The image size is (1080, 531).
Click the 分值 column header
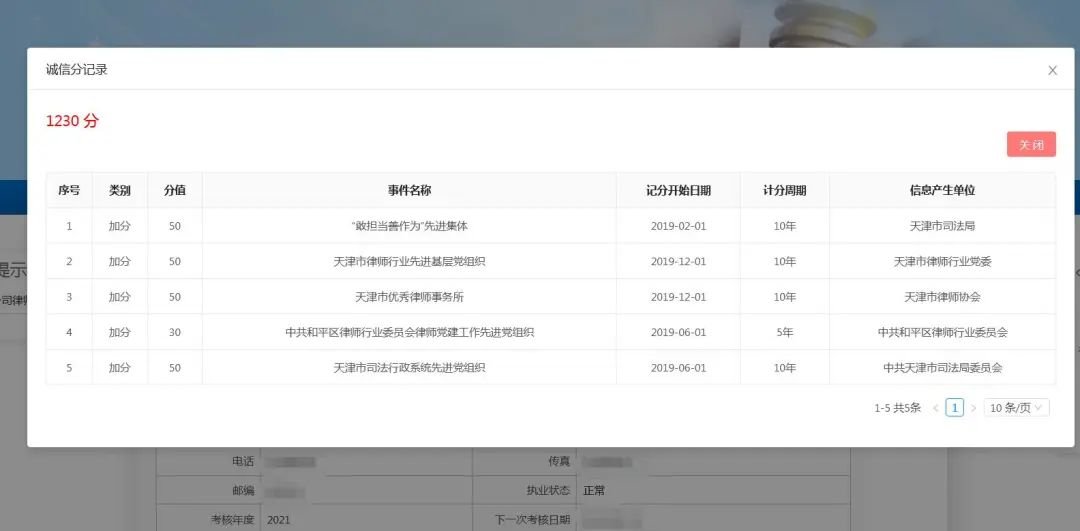coord(175,190)
